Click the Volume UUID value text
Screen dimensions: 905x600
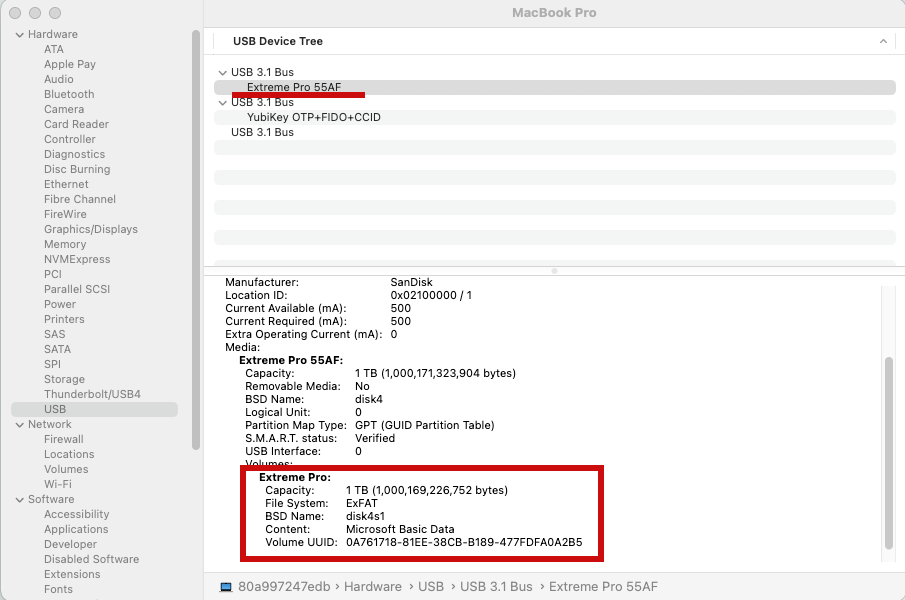coord(464,542)
